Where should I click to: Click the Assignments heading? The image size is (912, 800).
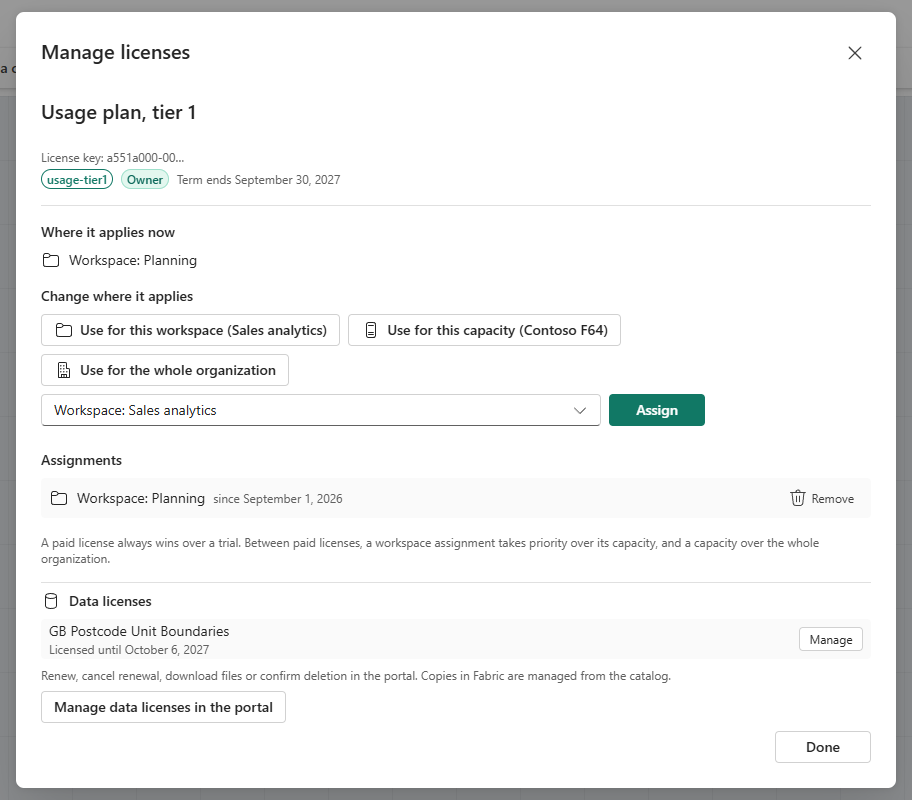pos(81,460)
